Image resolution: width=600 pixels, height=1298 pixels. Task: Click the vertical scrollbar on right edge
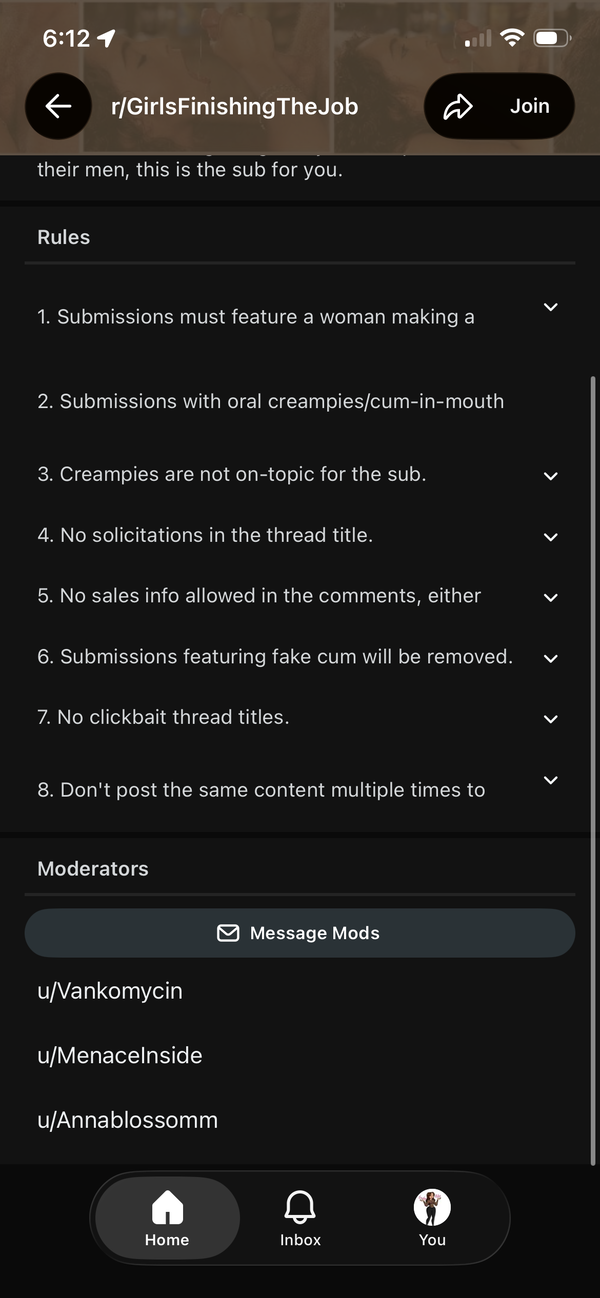[594, 770]
